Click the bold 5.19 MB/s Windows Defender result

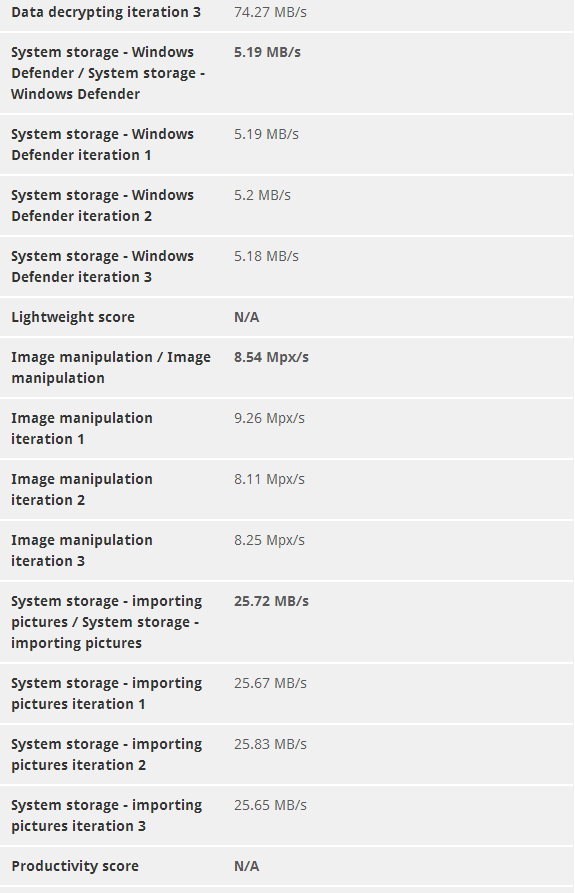click(267, 52)
